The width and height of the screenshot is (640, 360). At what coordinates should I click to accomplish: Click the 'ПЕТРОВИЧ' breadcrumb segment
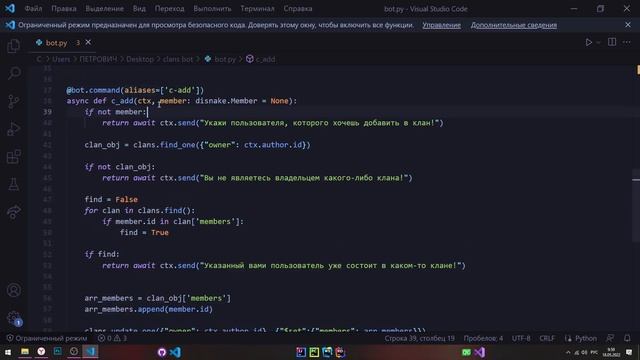click(98, 60)
